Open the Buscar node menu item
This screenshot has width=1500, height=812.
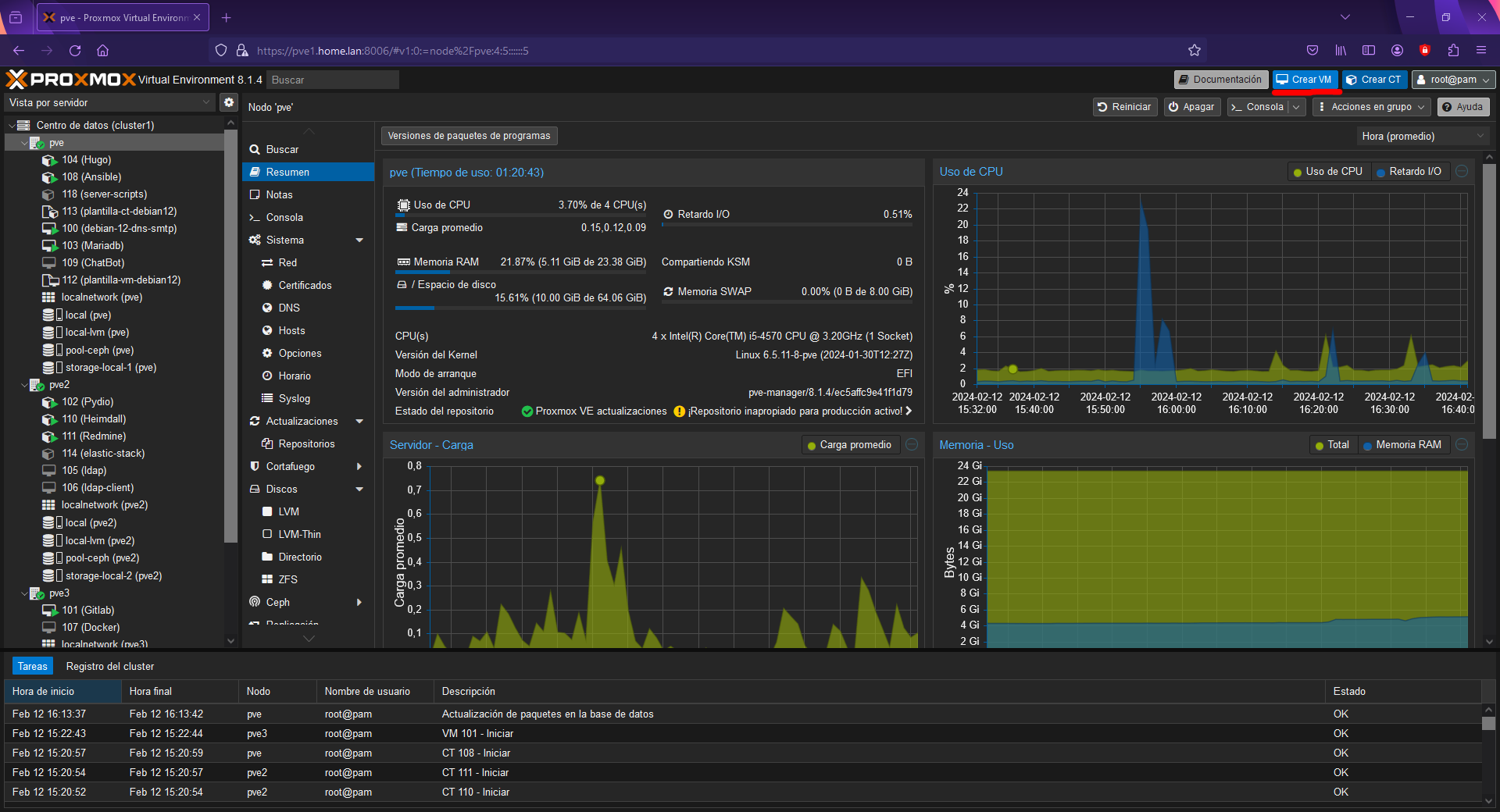tap(308, 150)
